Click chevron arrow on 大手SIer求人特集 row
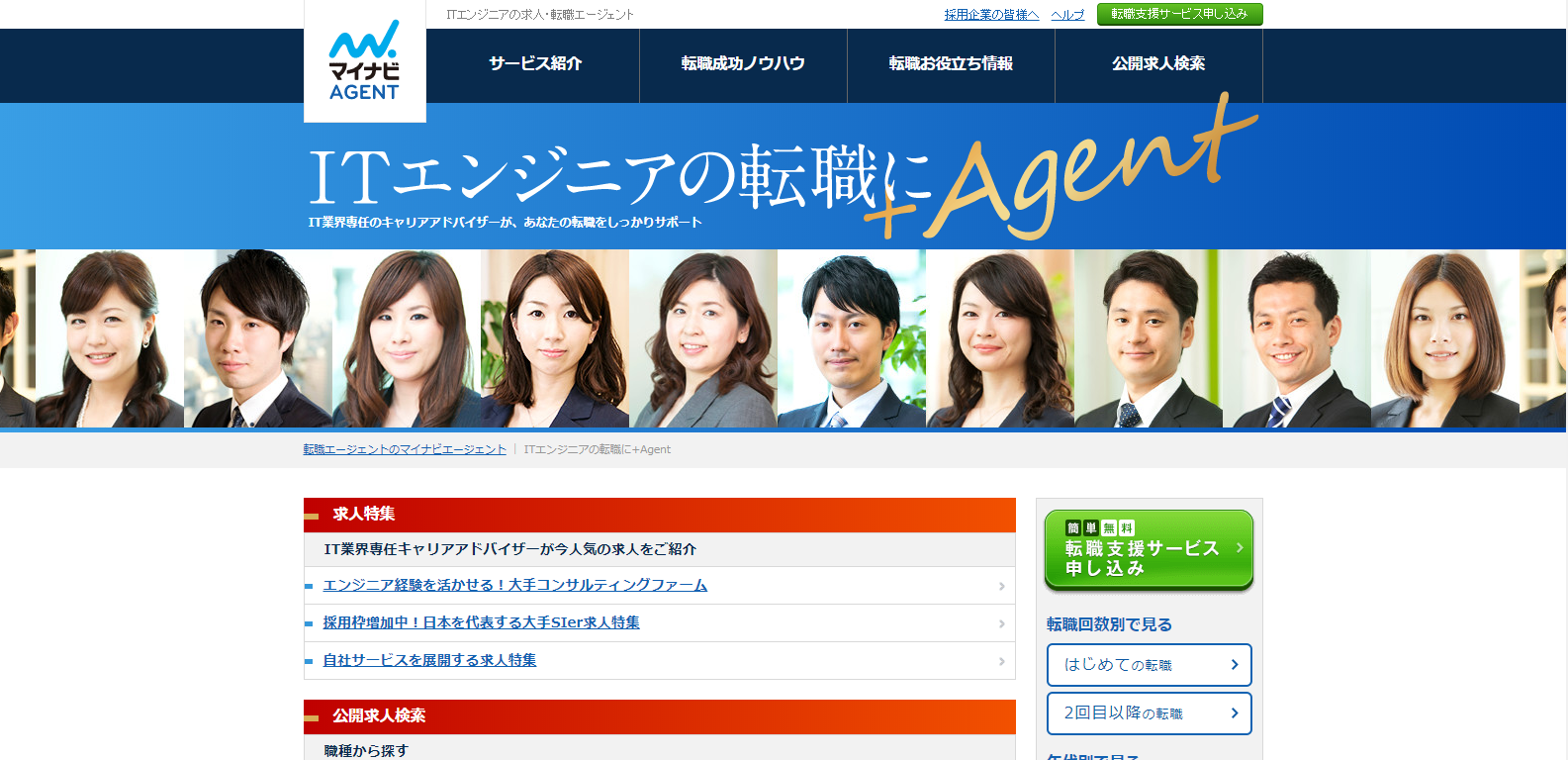The image size is (1568, 760). click(1001, 623)
